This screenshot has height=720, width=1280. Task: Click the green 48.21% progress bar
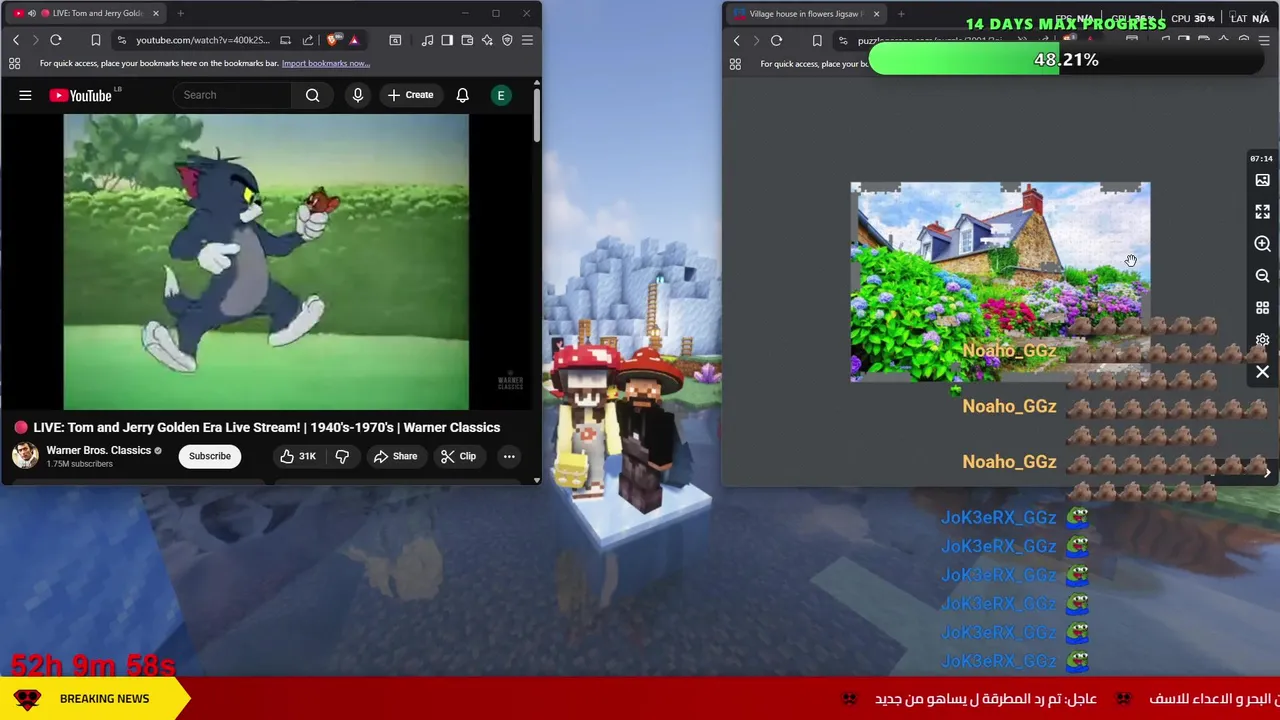point(1066,60)
